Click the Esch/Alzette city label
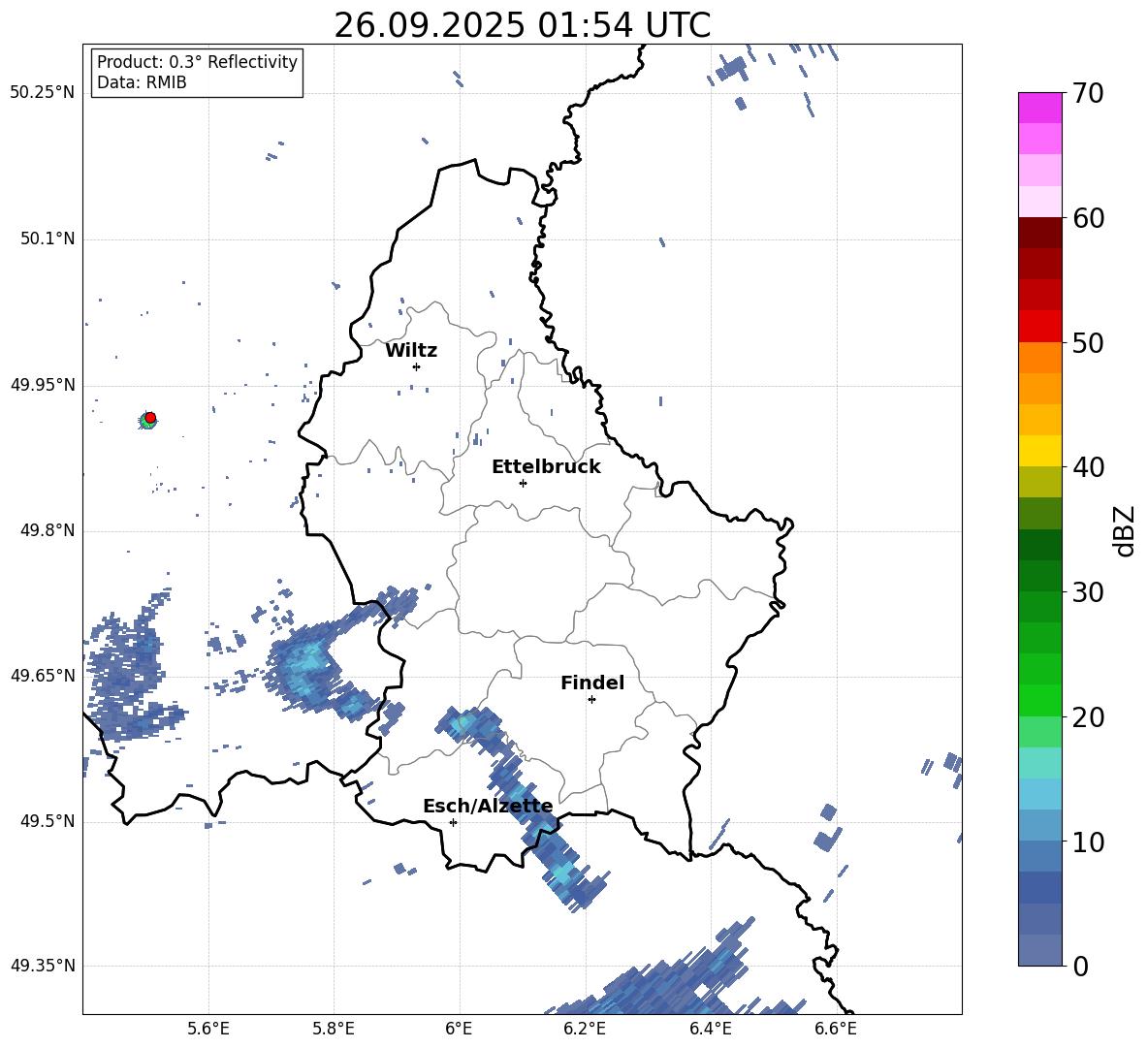The height and width of the screenshot is (1048, 1148). [488, 806]
